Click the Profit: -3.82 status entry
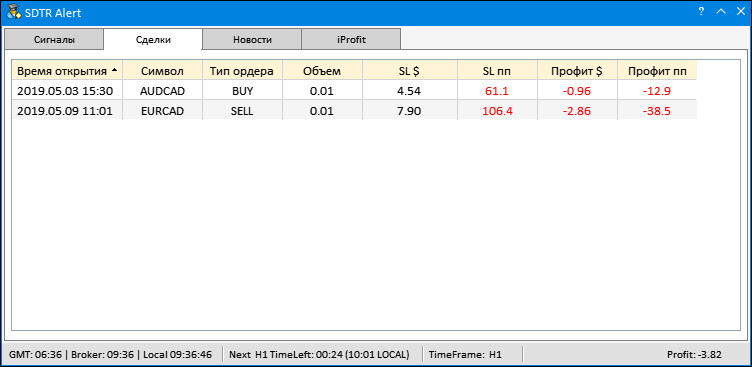The height and width of the screenshot is (367, 752). [x=694, y=355]
